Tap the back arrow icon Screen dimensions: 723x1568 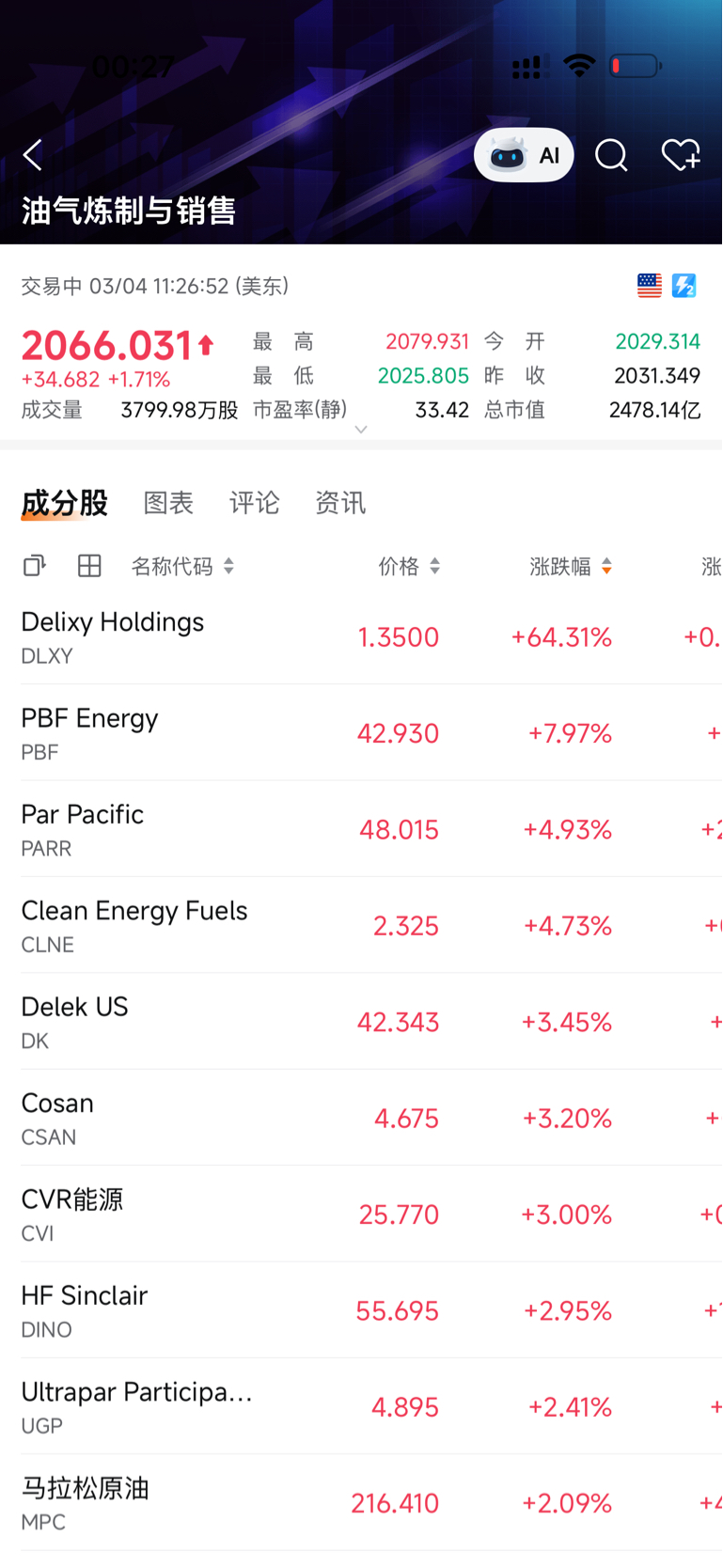point(33,155)
